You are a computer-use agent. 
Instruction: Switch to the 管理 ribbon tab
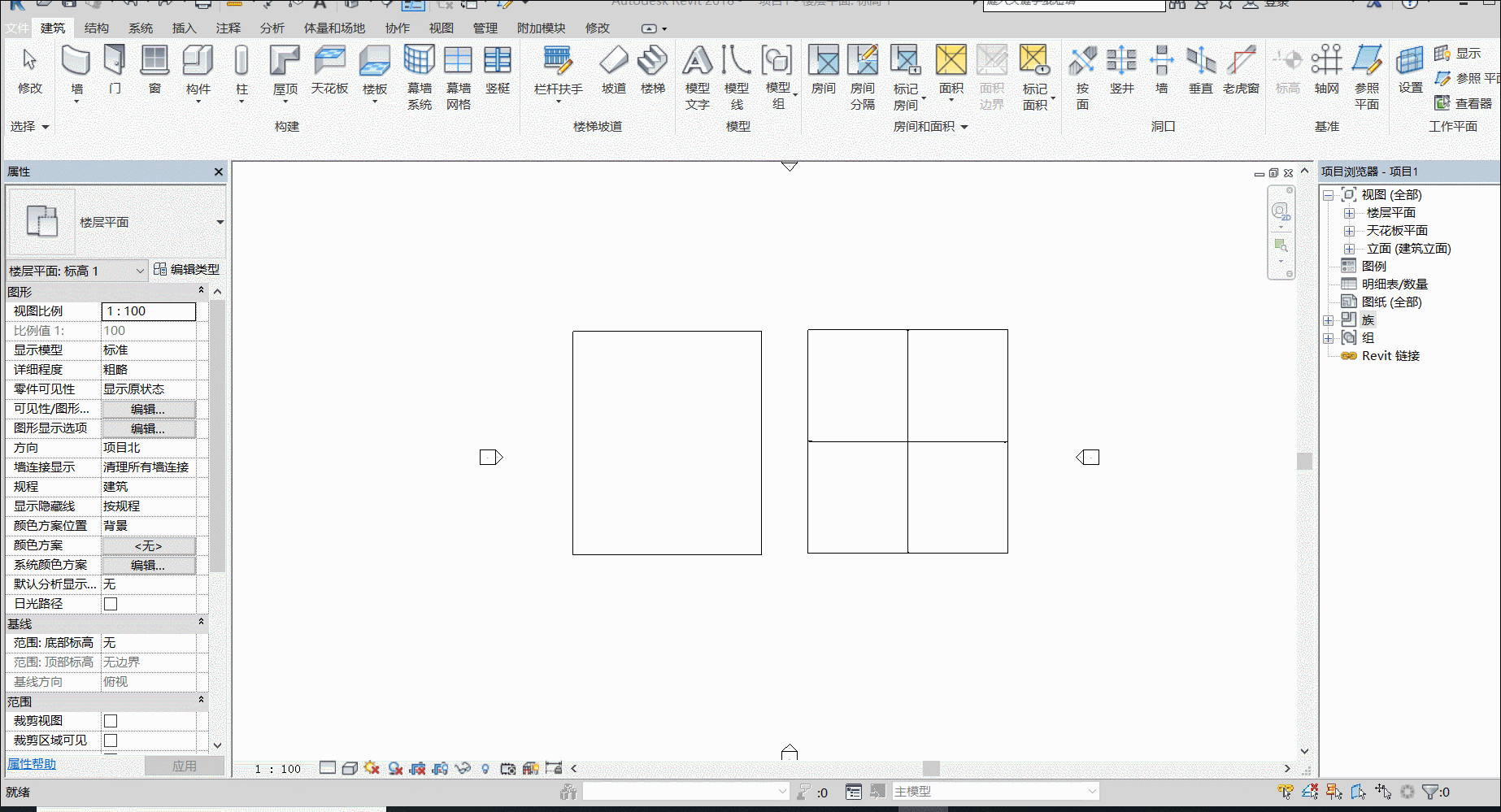pos(485,28)
